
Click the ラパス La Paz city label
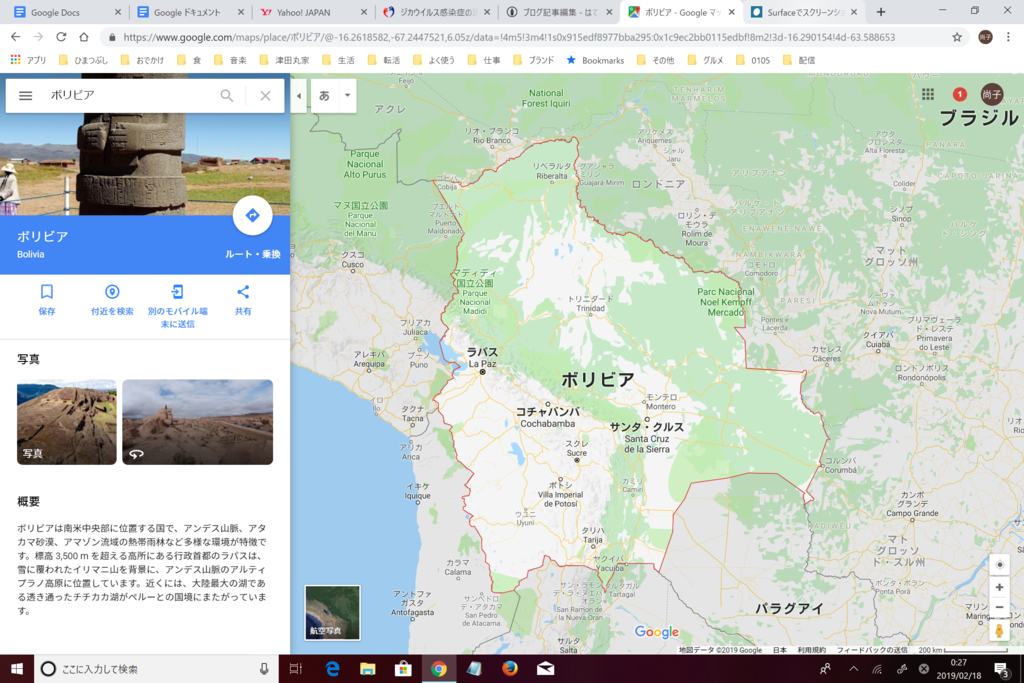tap(483, 357)
